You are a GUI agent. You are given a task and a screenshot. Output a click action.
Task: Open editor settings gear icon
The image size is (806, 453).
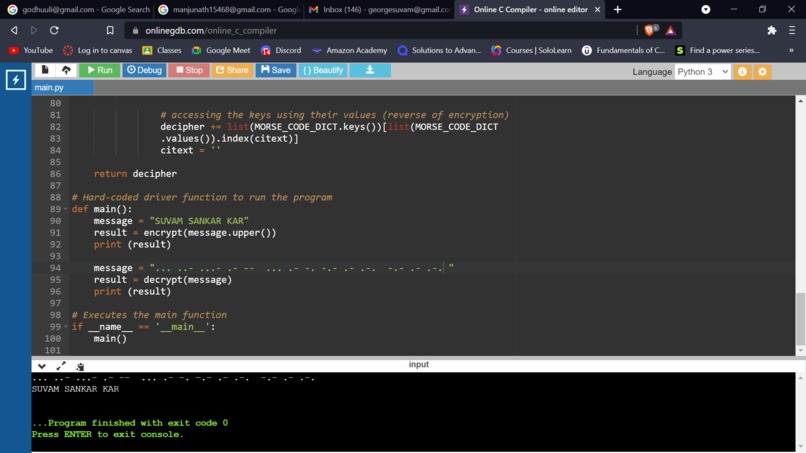click(x=762, y=72)
